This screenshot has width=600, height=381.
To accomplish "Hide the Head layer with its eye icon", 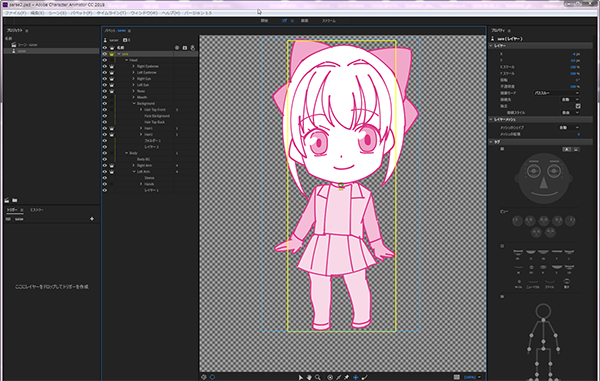I will [104, 60].
